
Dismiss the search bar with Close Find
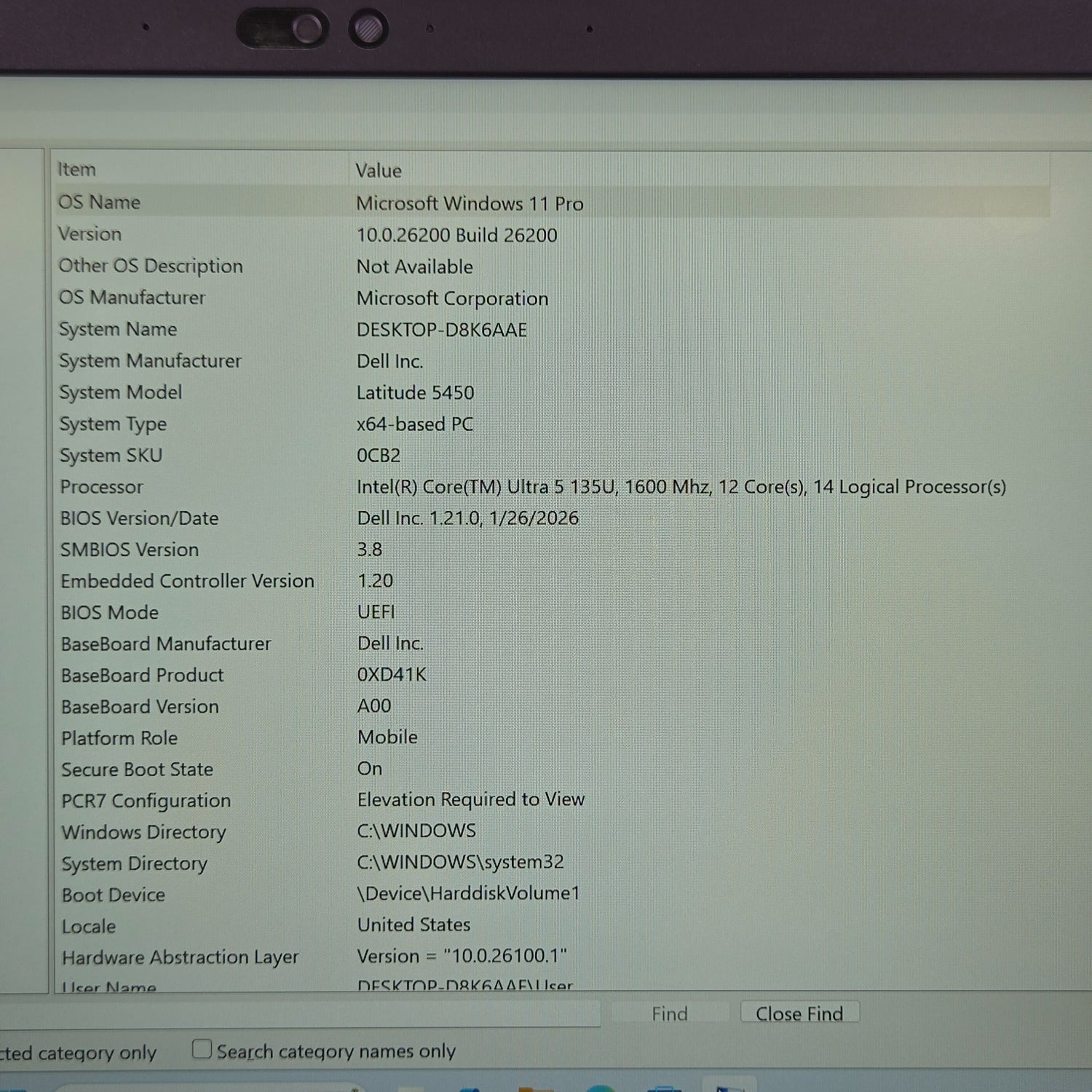[x=799, y=1013]
